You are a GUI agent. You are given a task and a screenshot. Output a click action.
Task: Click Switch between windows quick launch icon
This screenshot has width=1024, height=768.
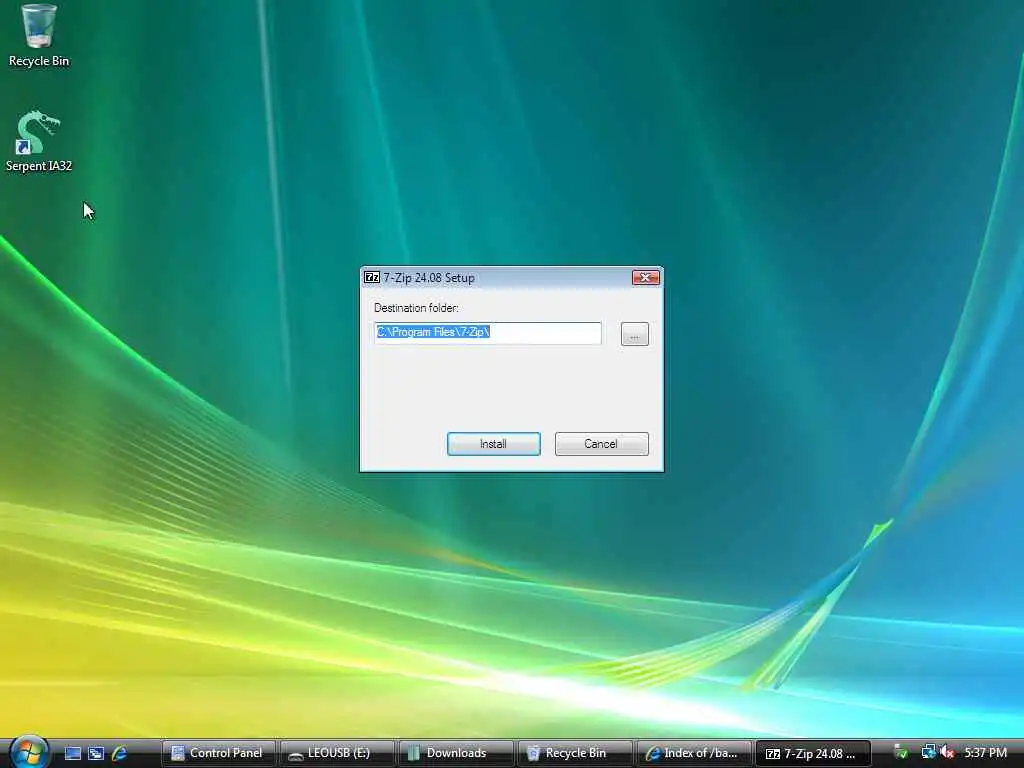click(x=96, y=754)
